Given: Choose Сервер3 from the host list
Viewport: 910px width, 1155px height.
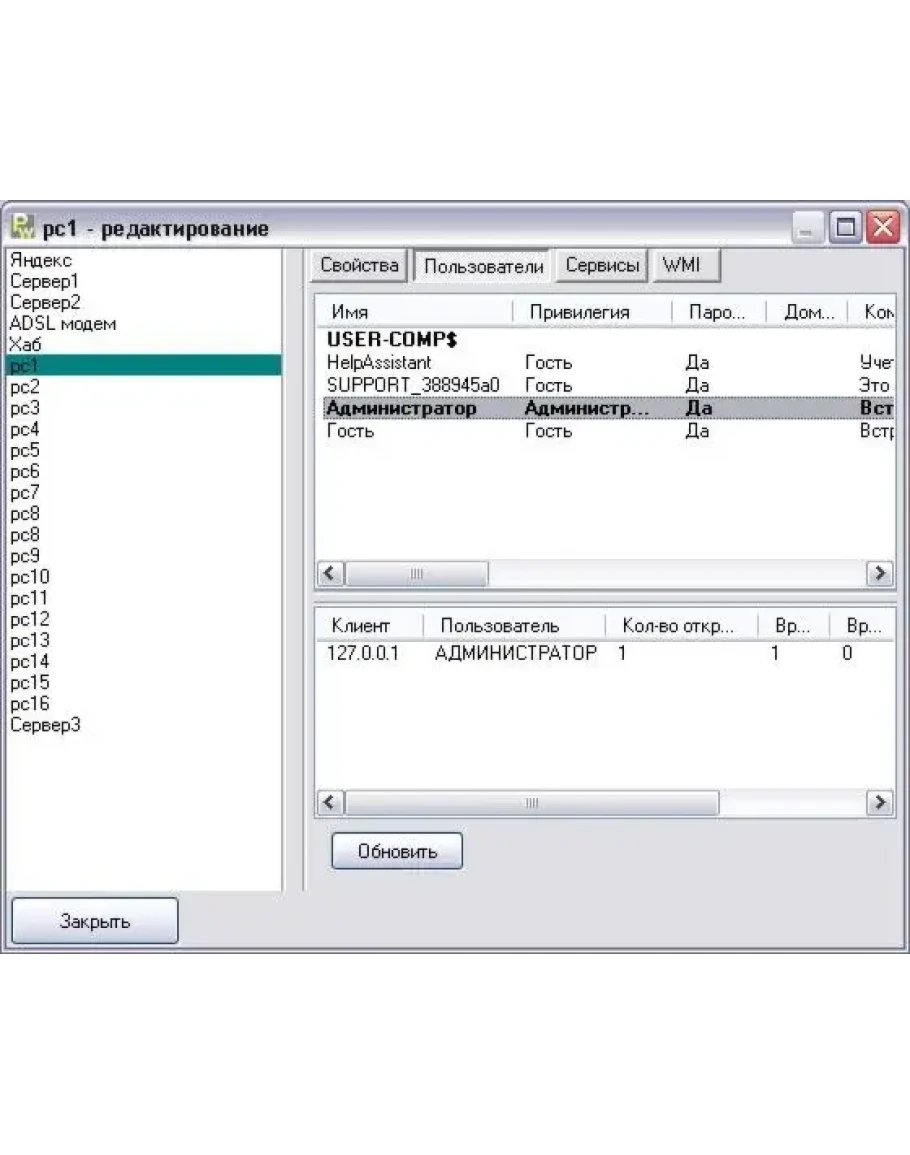Looking at the screenshot, I should [45, 725].
